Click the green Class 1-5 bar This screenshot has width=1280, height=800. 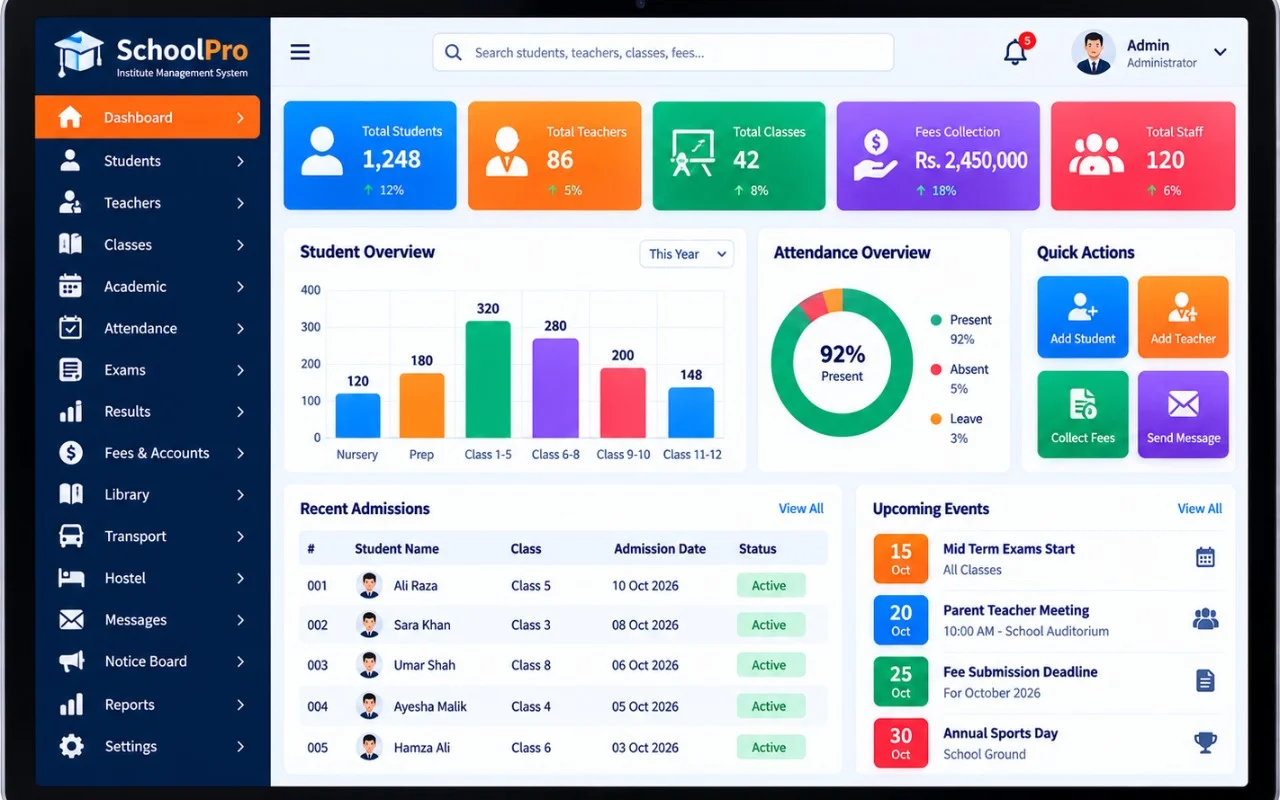(x=488, y=379)
